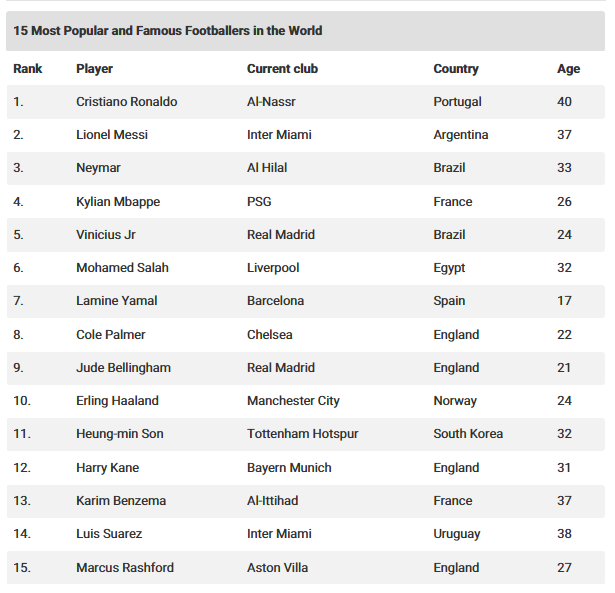Click Aston Villa in Marcus Rashford's row
This screenshot has width=615, height=593.
tap(278, 568)
